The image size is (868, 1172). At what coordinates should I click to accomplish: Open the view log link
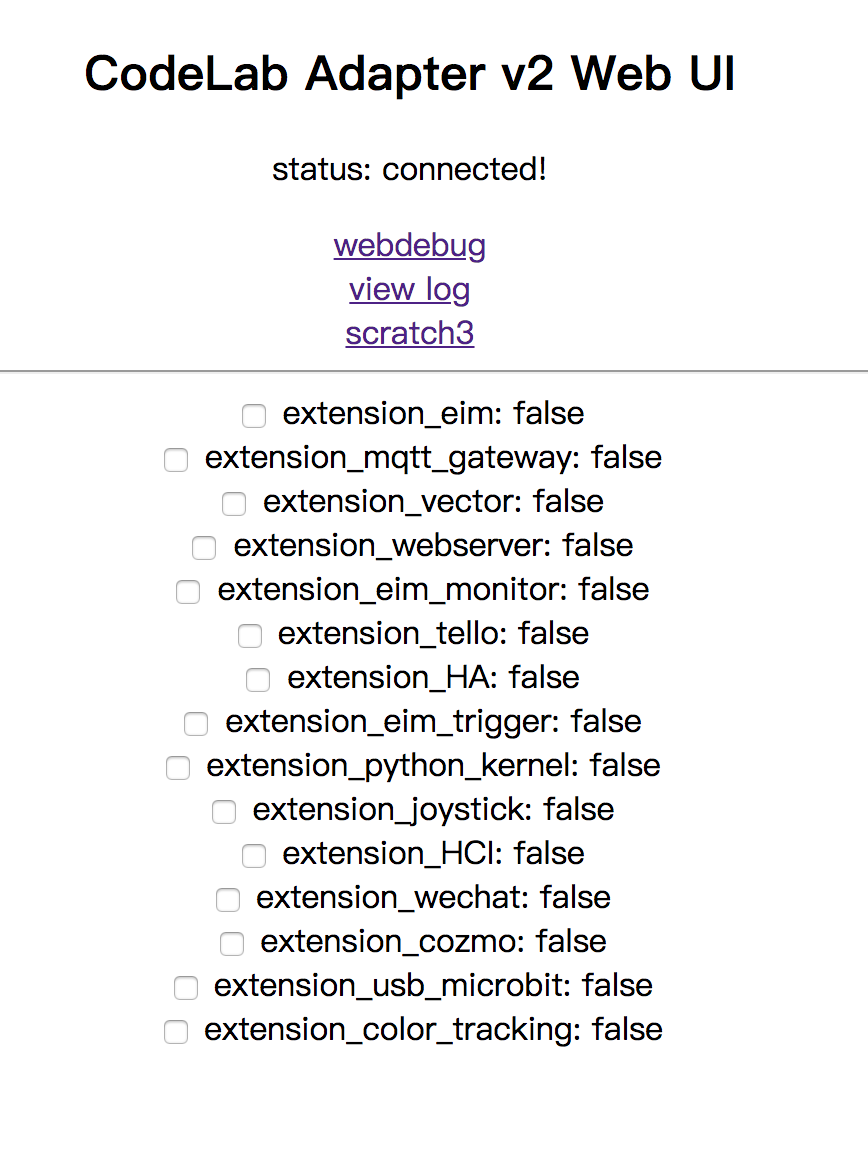pyautogui.click(x=409, y=289)
